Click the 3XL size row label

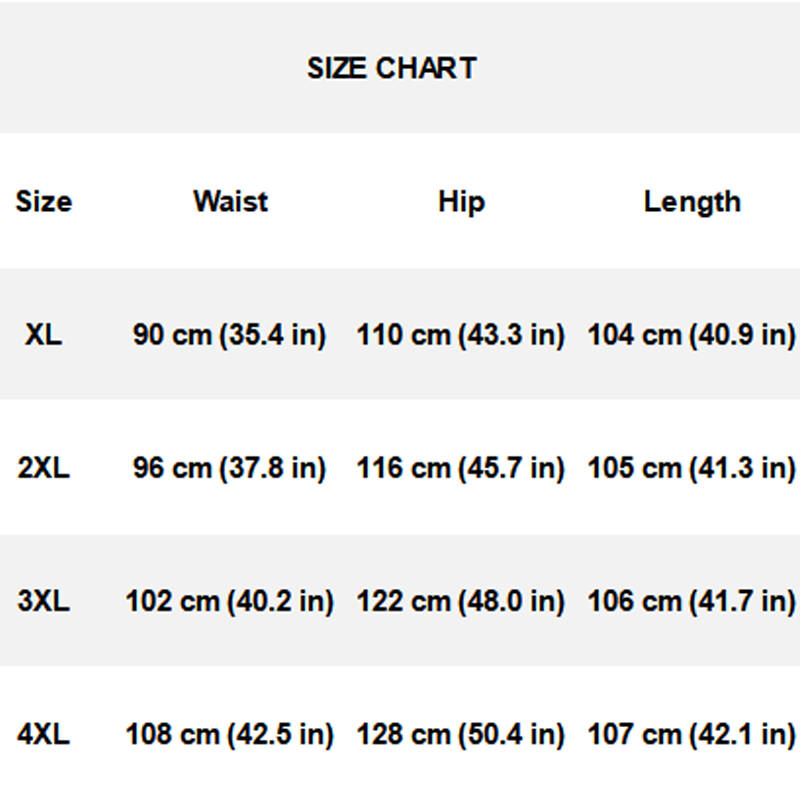[x=44, y=601]
